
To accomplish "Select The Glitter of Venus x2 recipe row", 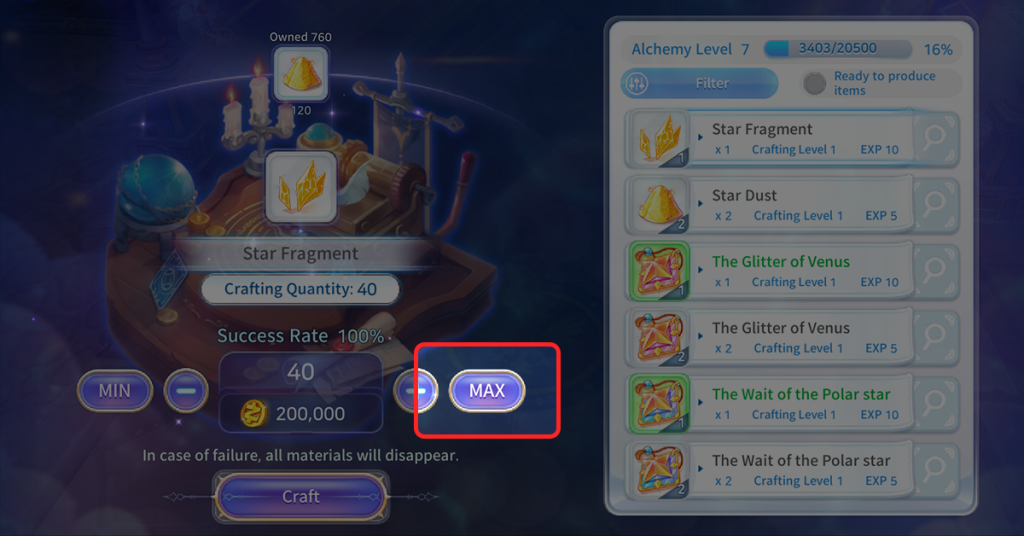I will pyautogui.click(x=792, y=338).
